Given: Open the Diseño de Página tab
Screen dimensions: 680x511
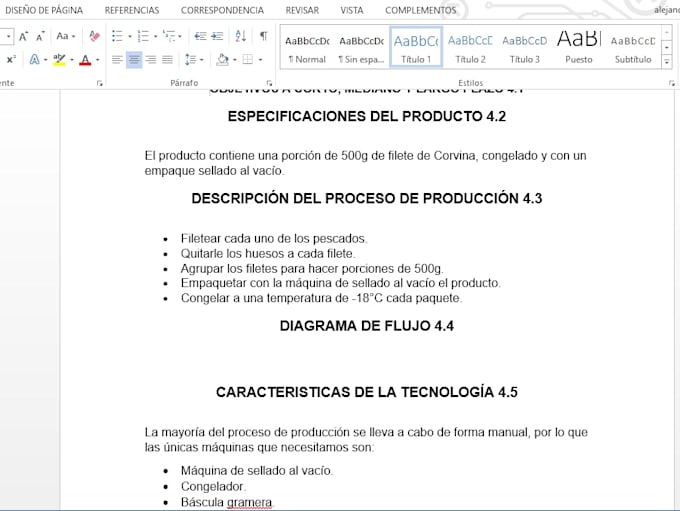Looking at the screenshot, I should pyautogui.click(x=44, y=10).
